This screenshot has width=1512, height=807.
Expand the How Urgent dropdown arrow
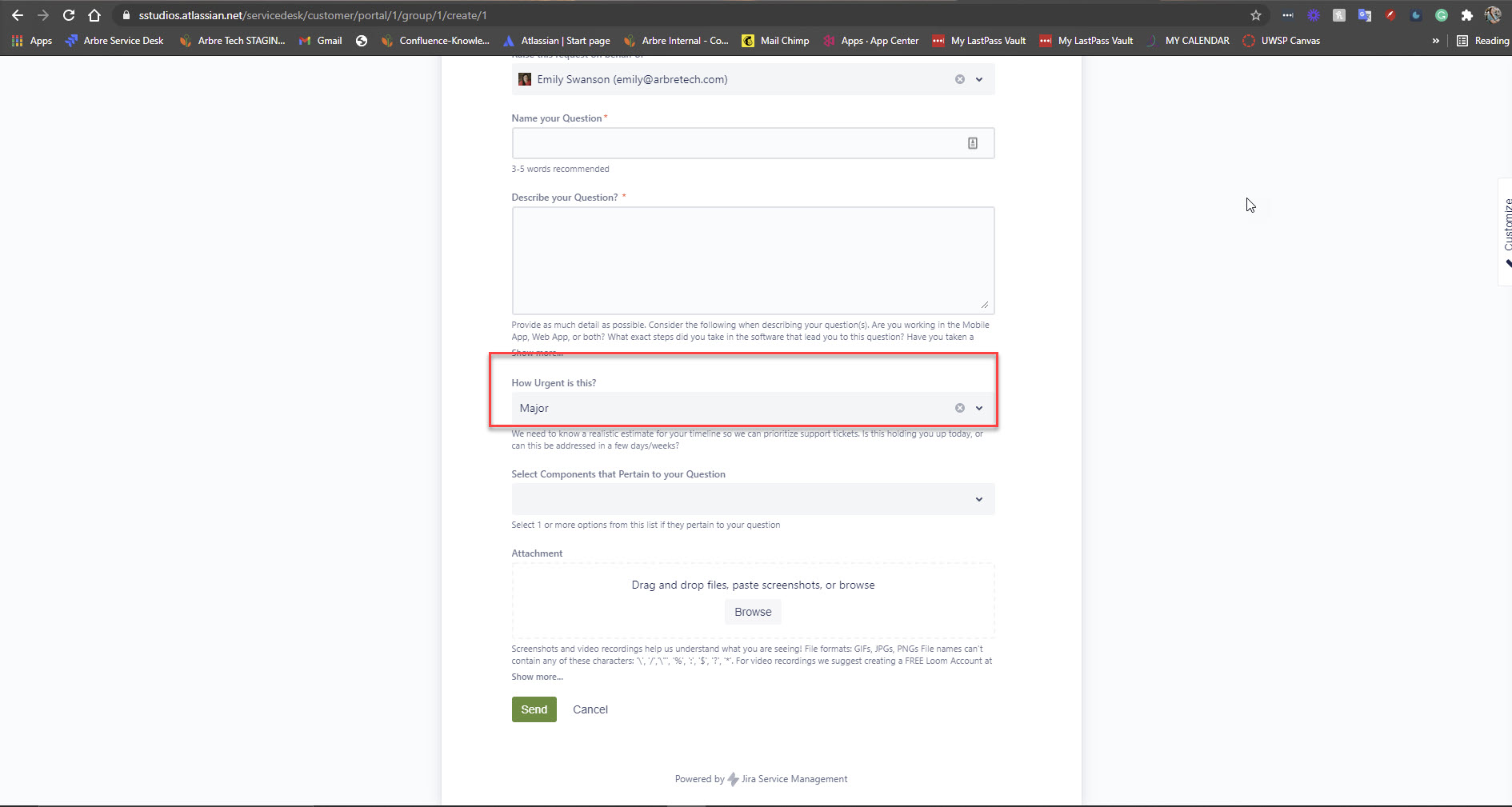pos(979,408)
